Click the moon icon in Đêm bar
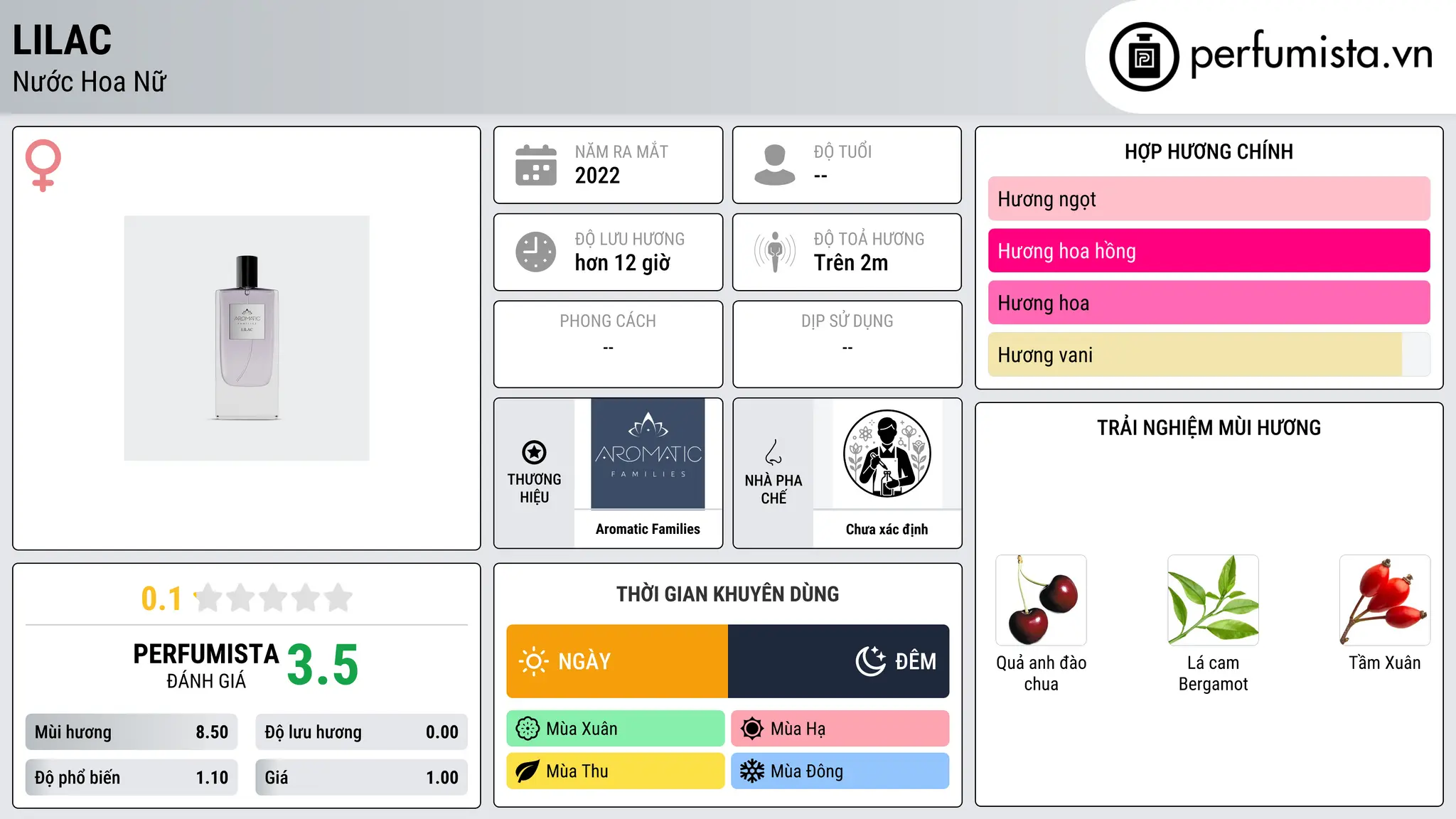This screenshot has height=819, width=1456. coord(871,661)
